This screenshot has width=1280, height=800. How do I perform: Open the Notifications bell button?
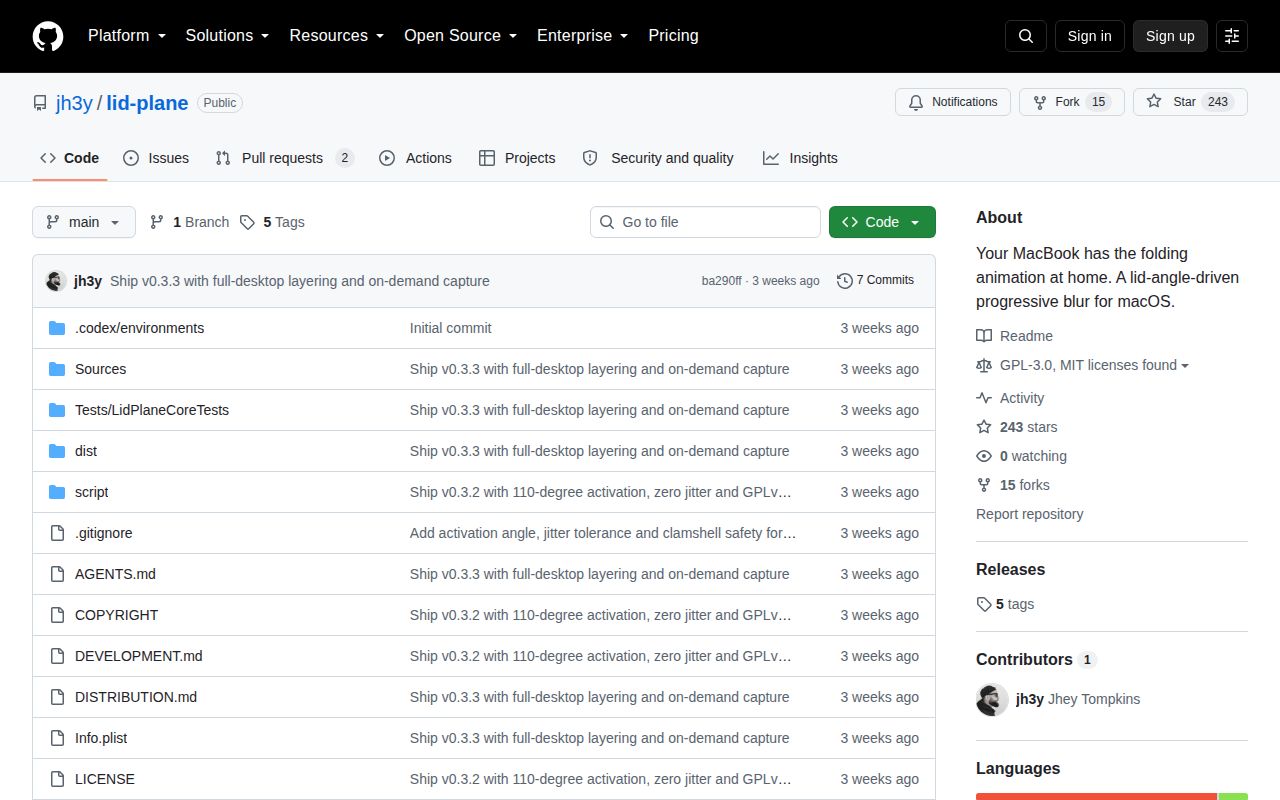pos(953,102)
